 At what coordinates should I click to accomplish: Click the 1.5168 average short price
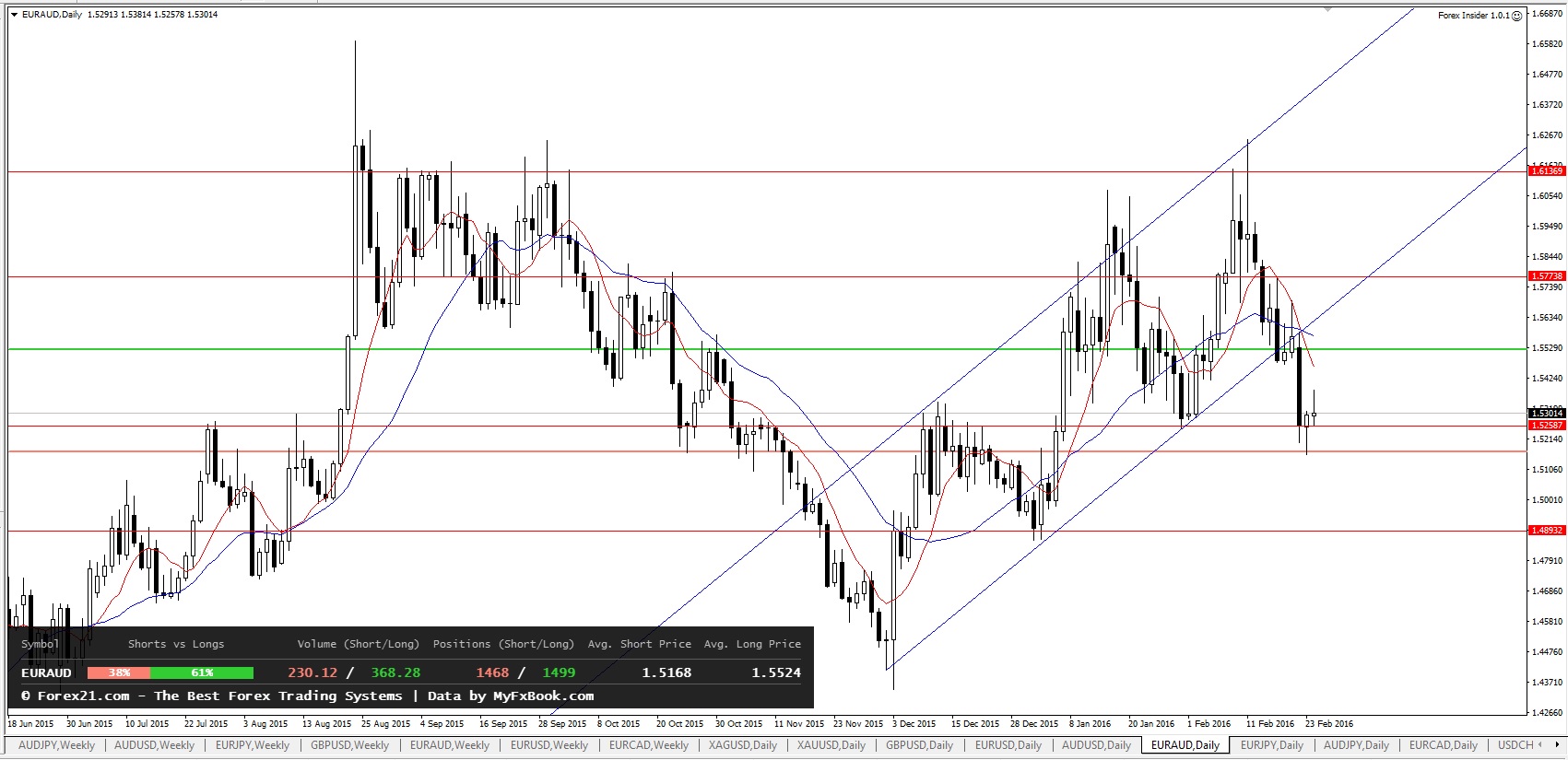point(666,673)
